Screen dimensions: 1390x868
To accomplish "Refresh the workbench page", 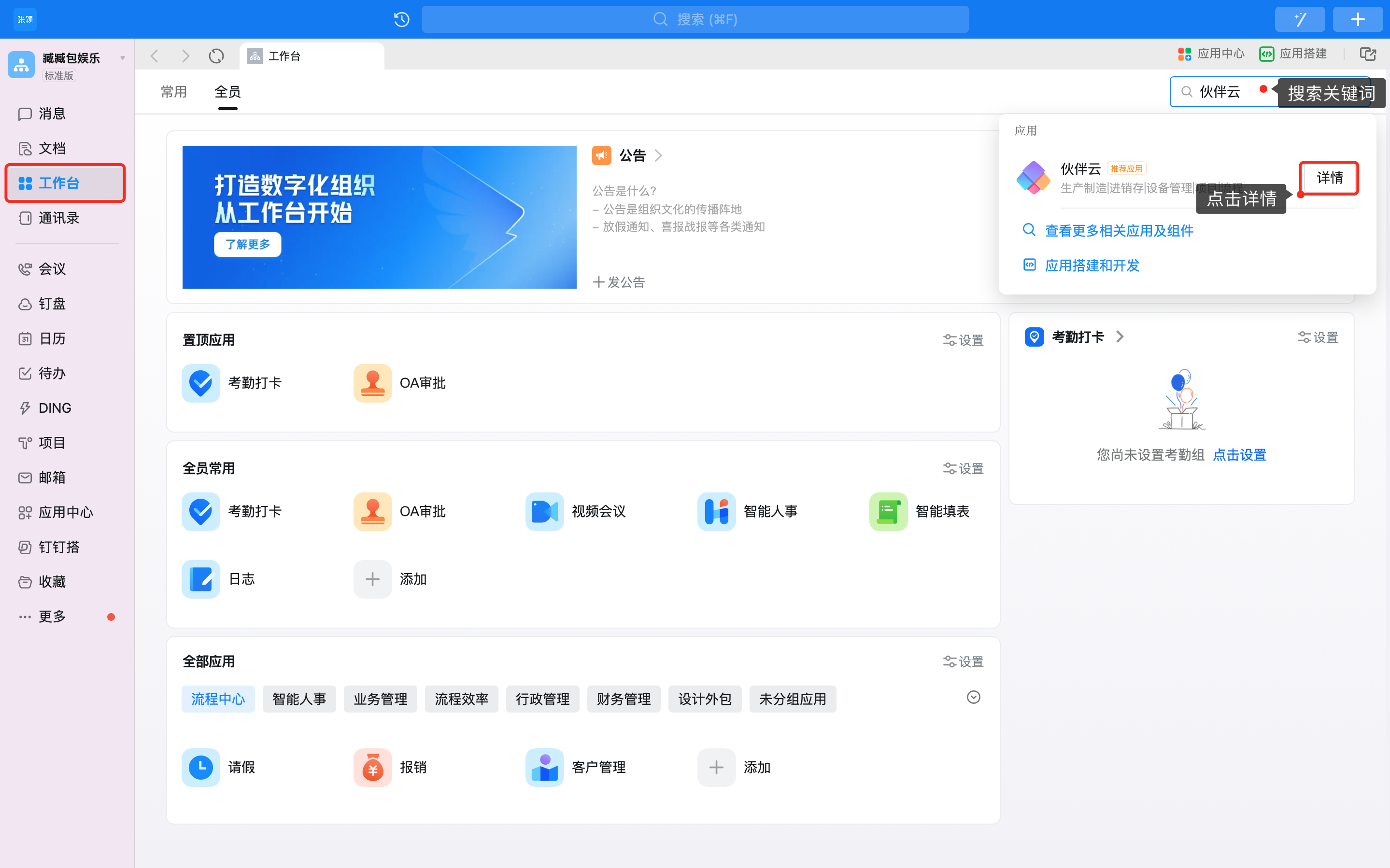I will 216,56.
